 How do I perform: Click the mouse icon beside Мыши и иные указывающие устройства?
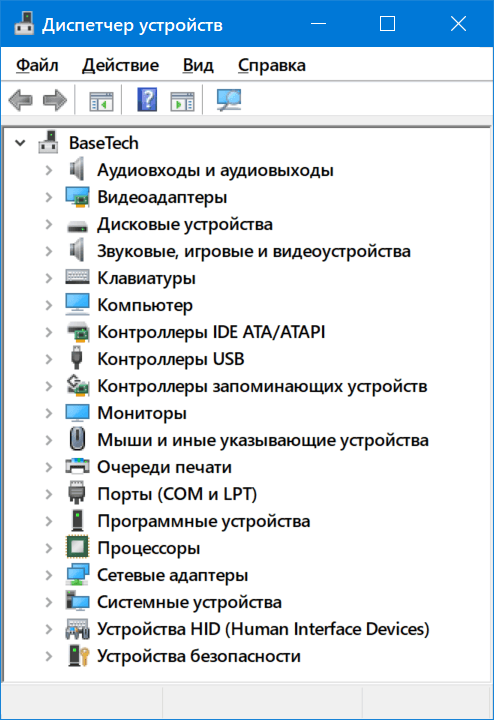click(77, 439)
